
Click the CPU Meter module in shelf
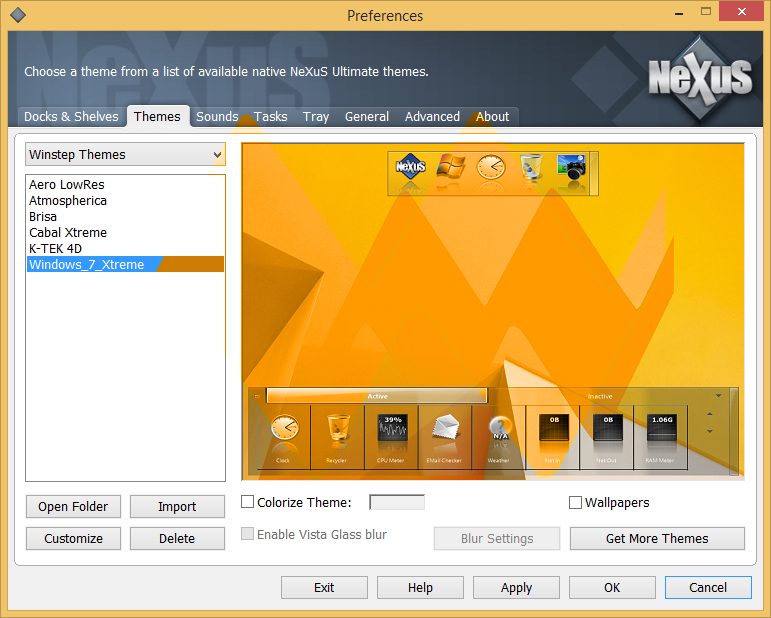tap(392, 427)
